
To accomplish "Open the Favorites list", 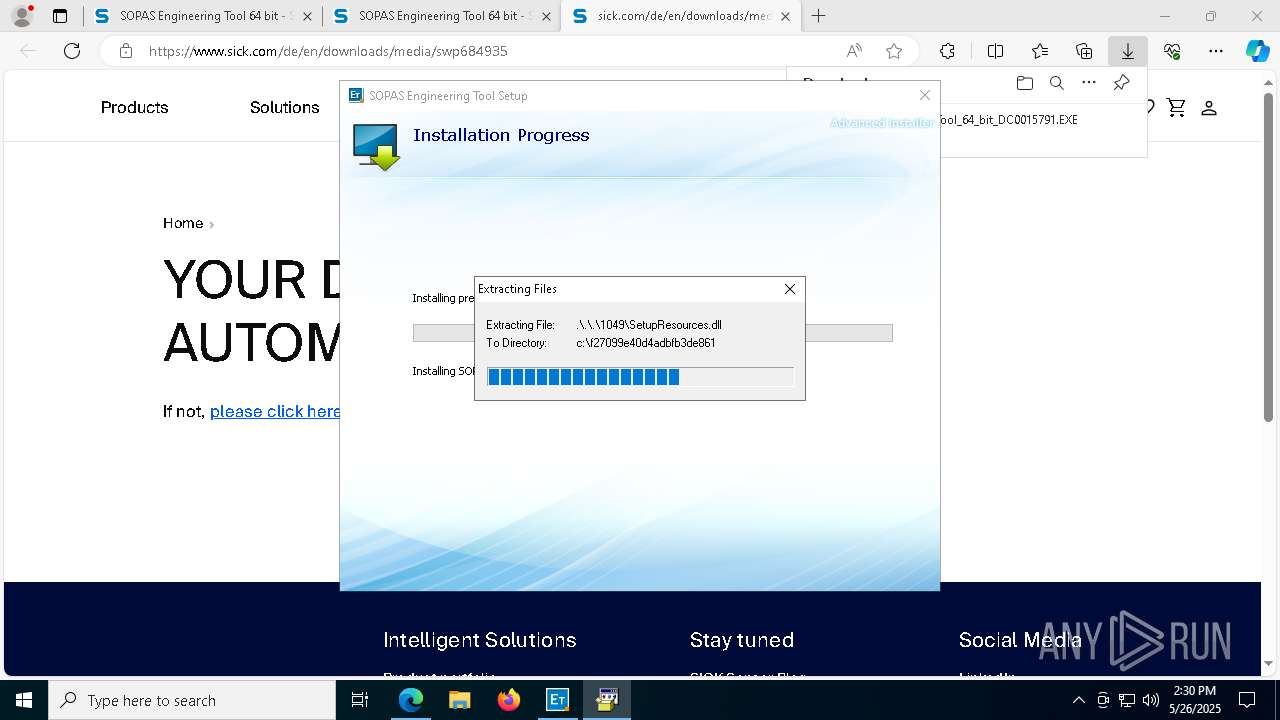I will [1040, 51].
